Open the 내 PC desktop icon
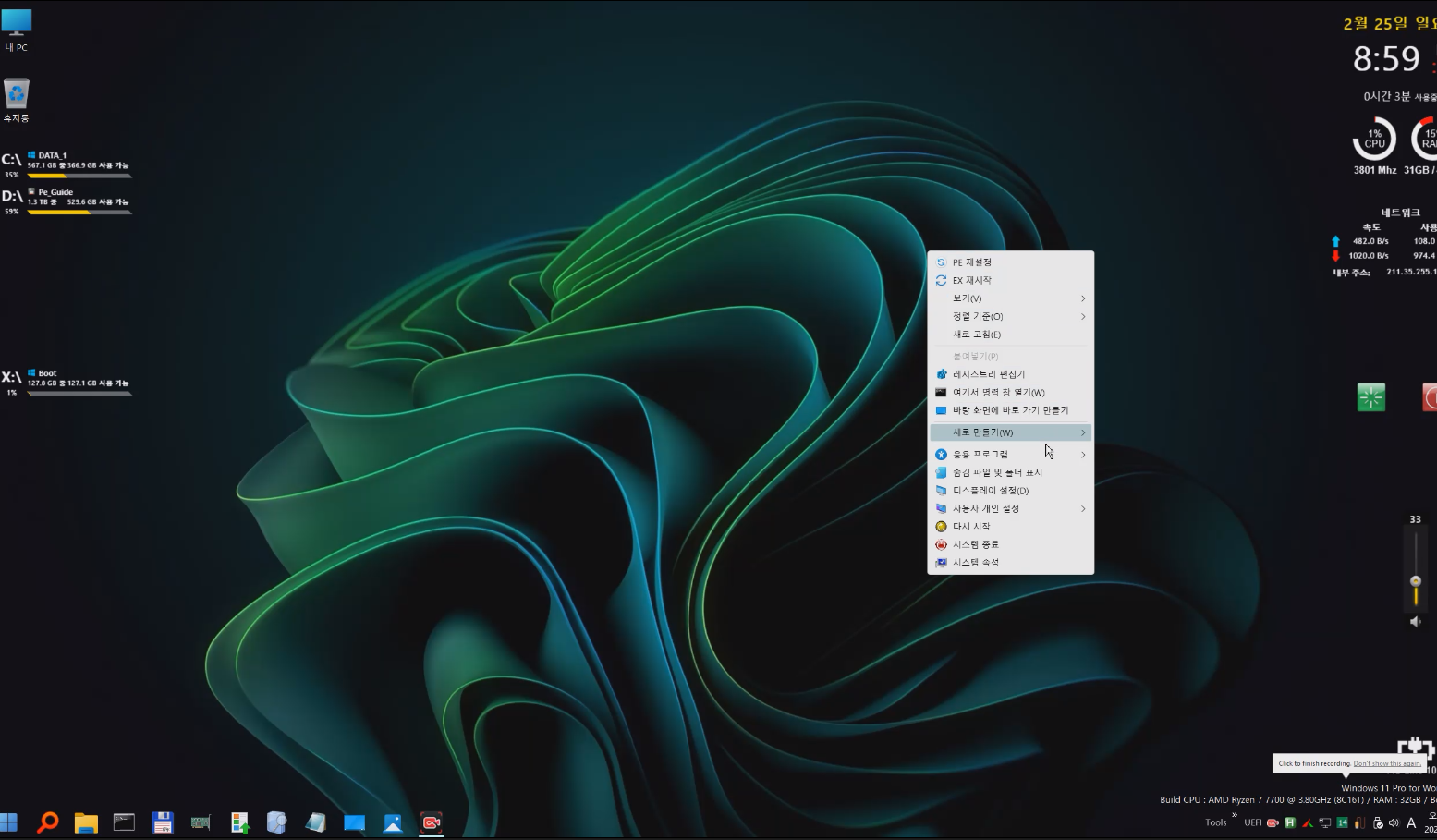Viewport: 1437px width, 840px height. (17, 30)
